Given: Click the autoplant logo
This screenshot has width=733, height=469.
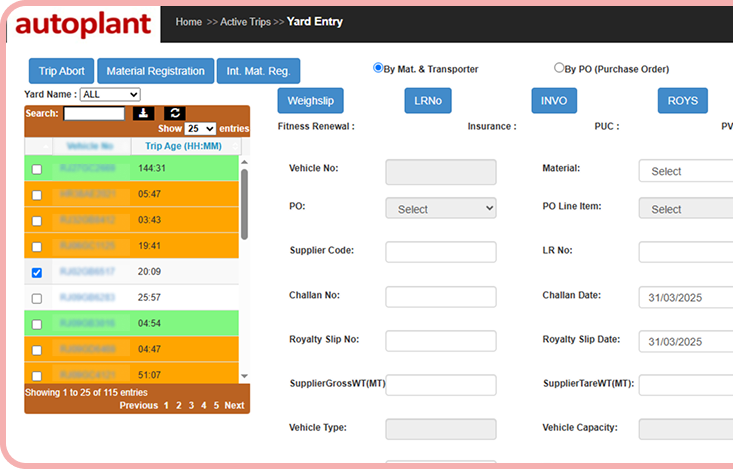Looking at the screenshot, I should [x=84, y=22].
